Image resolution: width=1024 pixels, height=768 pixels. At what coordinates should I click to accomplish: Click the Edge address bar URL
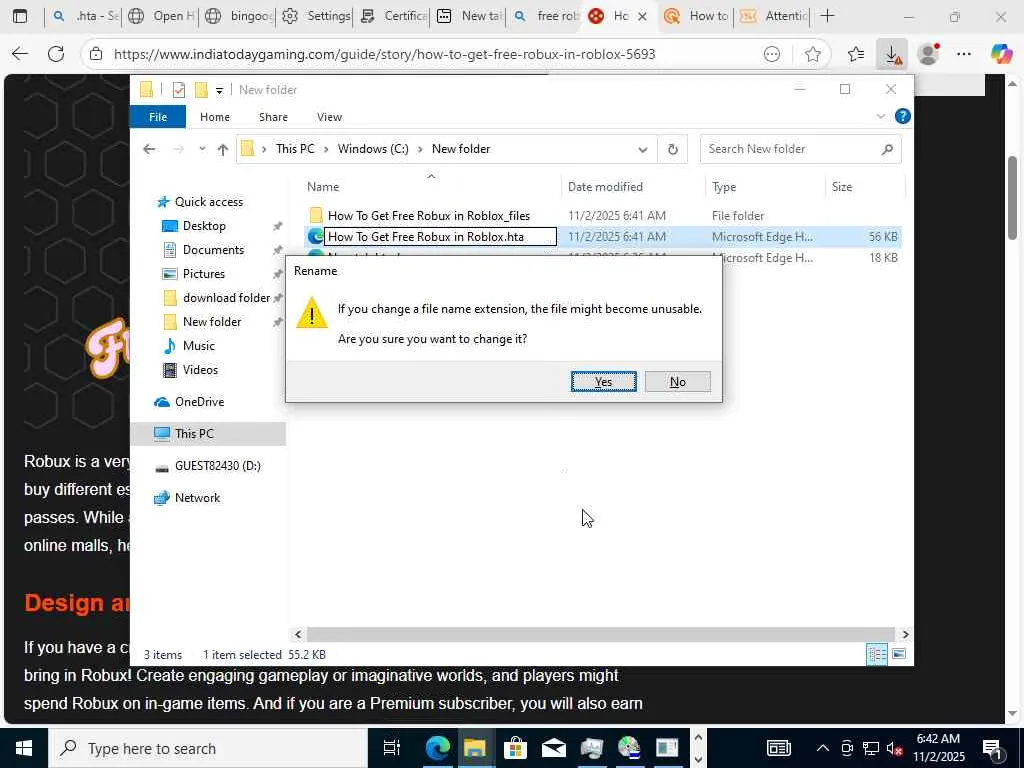tap(385, 54)
